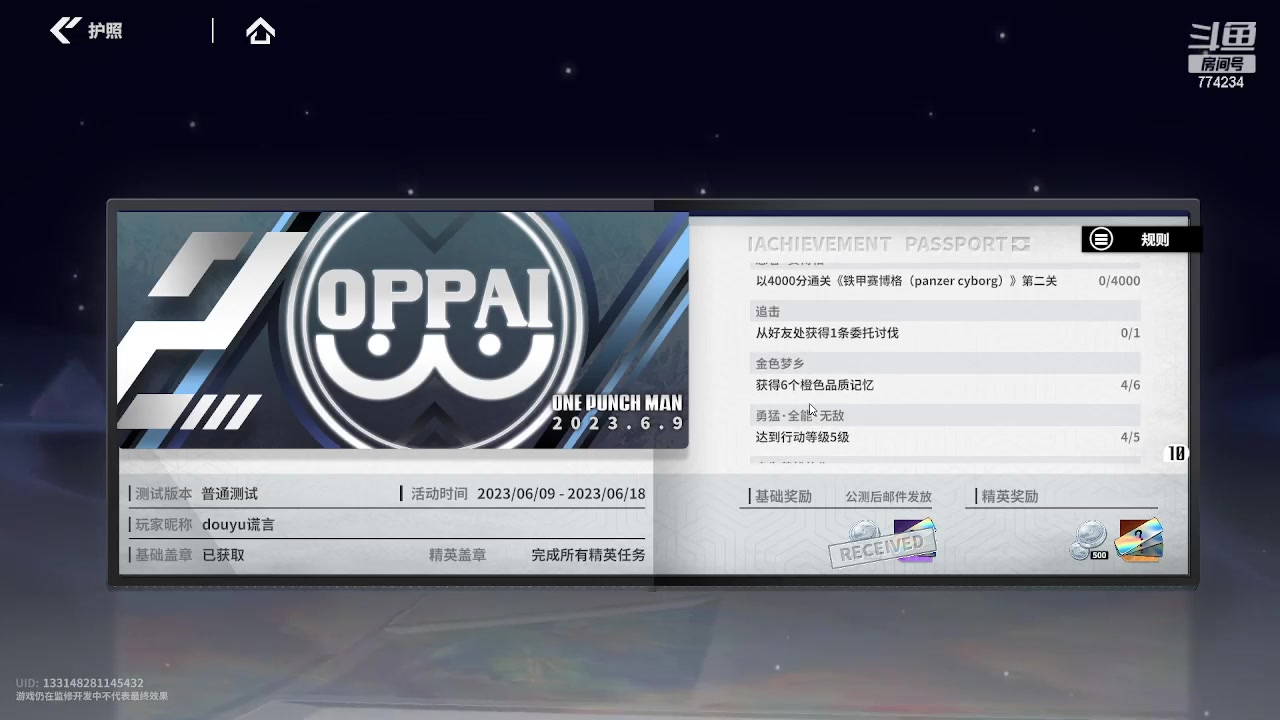Click the 4/5 progress value
This screenshot has height=720, width=1280.
[x=1130, y=437]
